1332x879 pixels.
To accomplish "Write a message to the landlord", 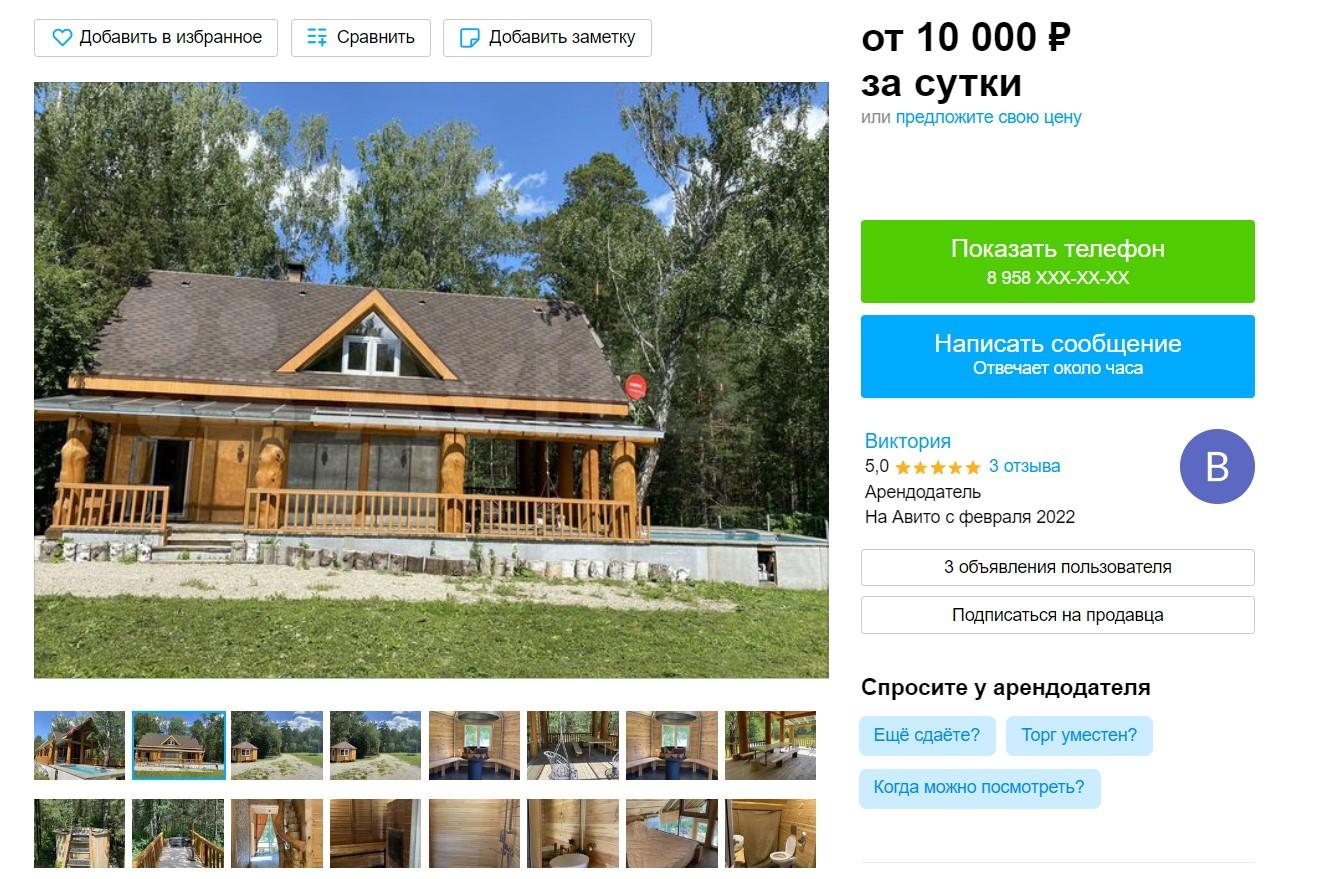I will pos(1057,356).
